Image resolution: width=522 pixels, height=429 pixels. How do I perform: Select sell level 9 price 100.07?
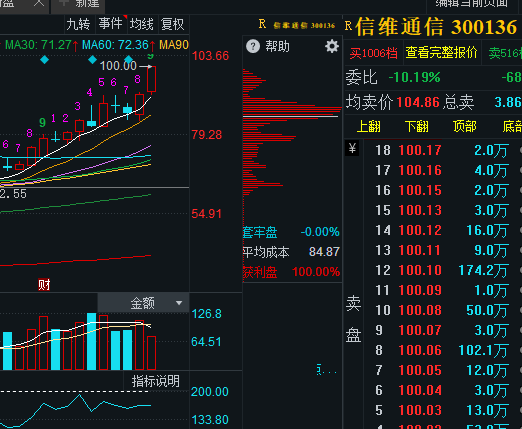point(420,330)
